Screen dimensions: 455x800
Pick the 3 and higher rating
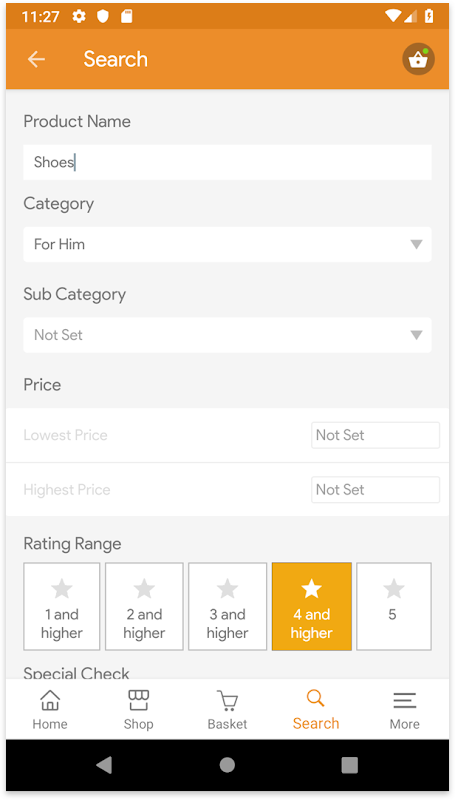tap(228, 607)
